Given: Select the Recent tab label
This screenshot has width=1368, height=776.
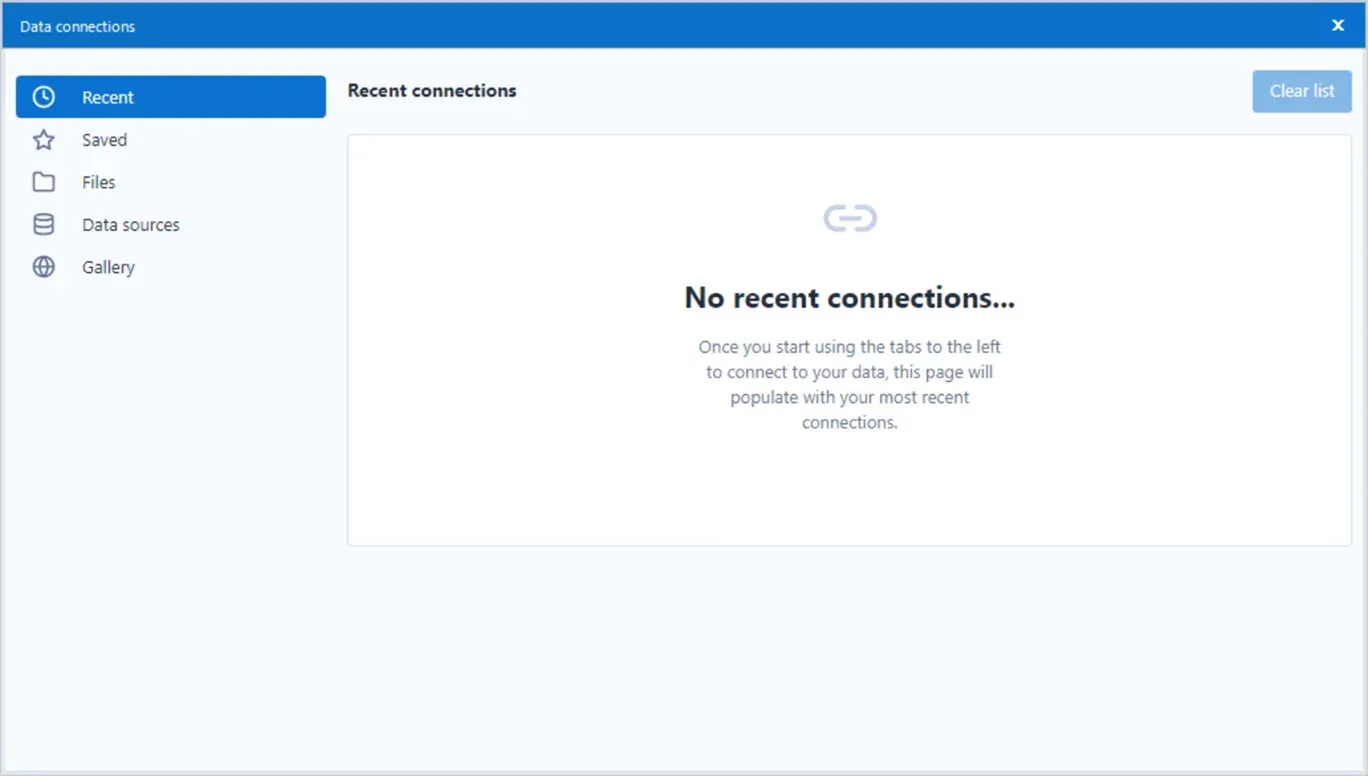Looking at the screenshot, I should coord(108,97).
